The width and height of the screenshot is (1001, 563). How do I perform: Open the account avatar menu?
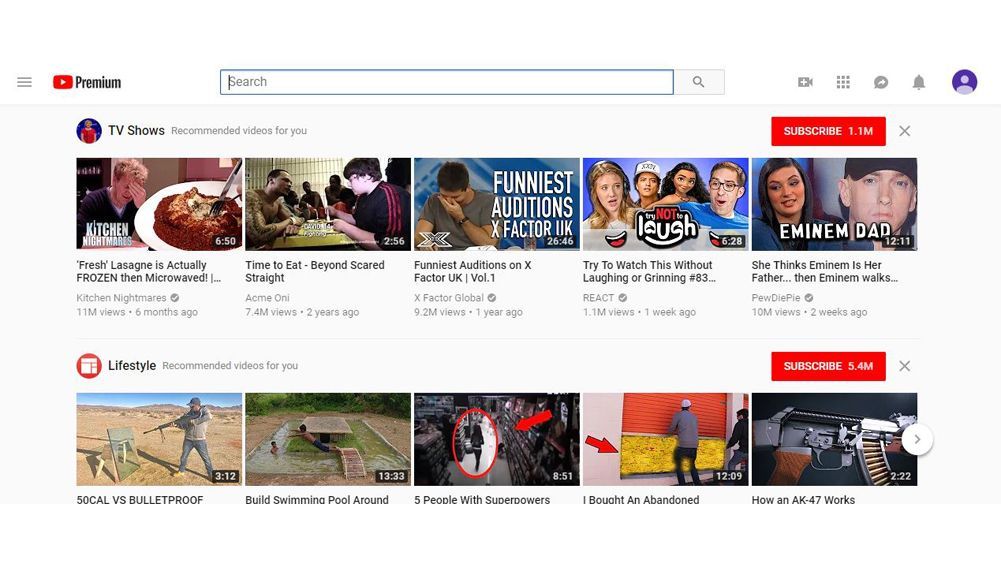964,82
